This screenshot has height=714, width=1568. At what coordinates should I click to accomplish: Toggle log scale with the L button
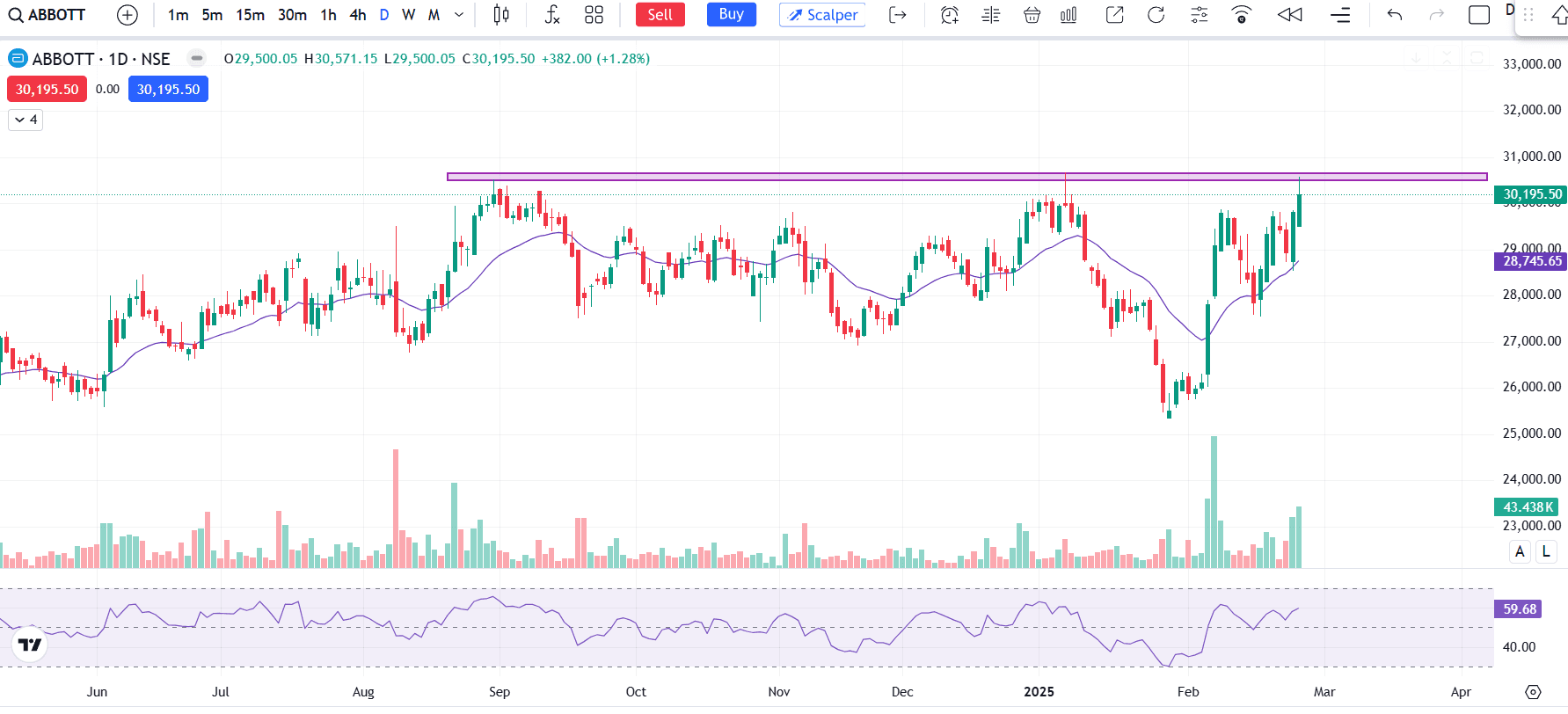(x=1546, y=552)
